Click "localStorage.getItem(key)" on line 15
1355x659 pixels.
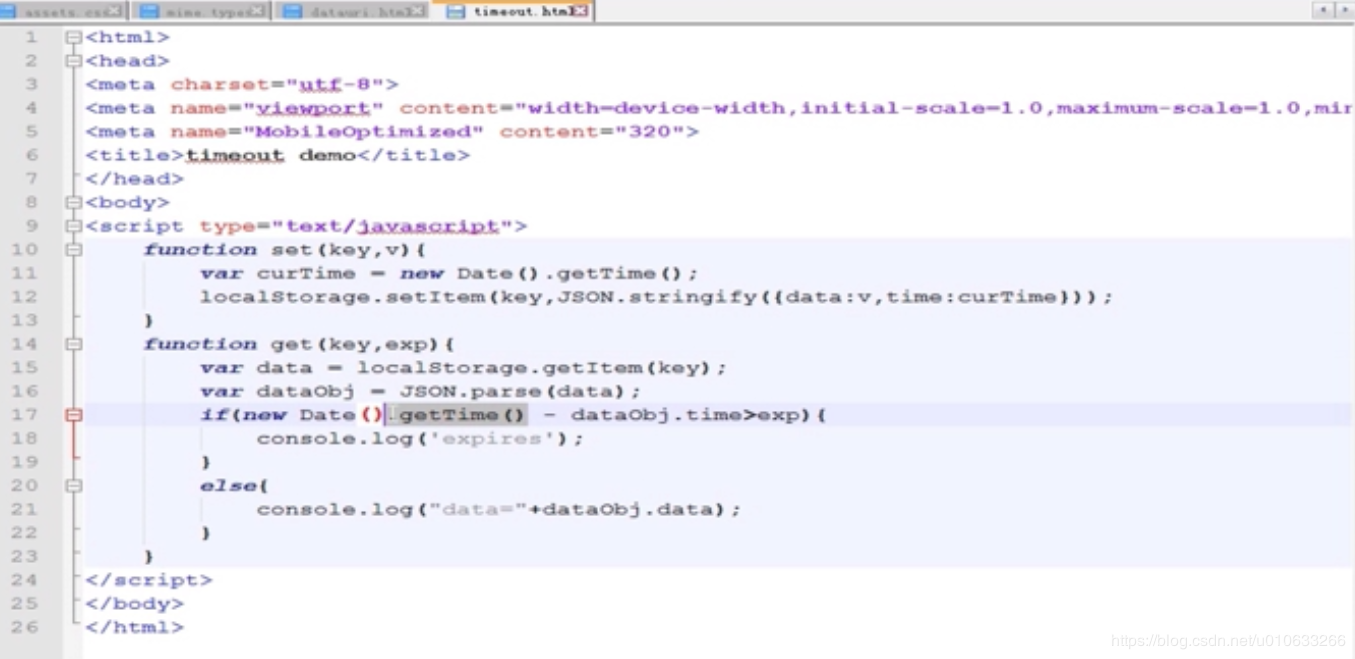[x=534, y=368]
